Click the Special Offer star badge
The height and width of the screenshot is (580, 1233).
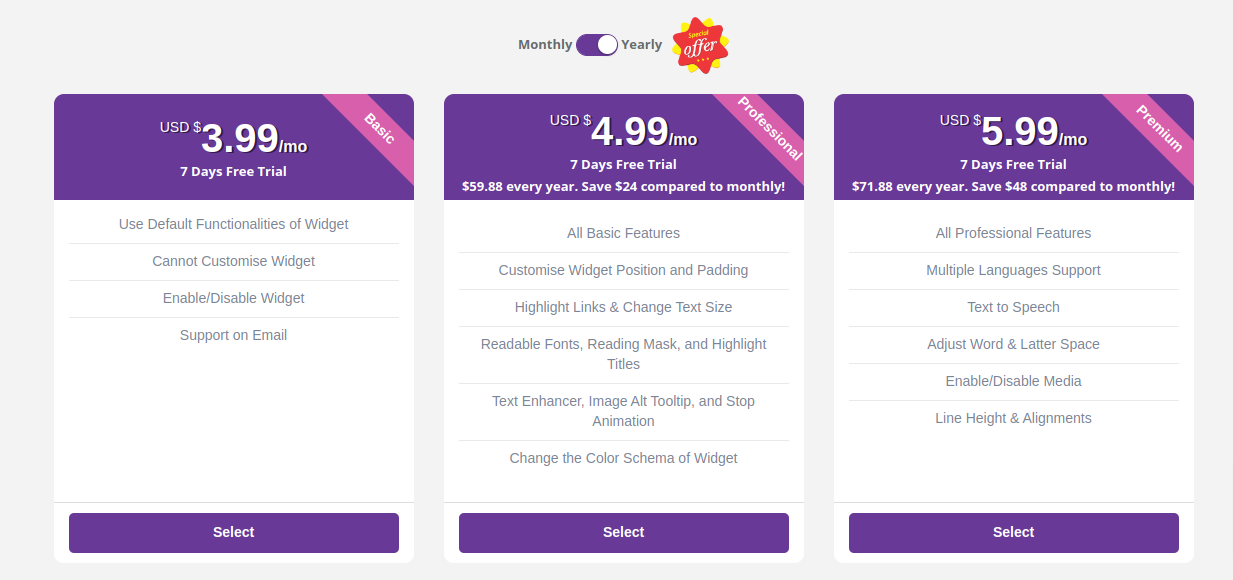[700, 45]
